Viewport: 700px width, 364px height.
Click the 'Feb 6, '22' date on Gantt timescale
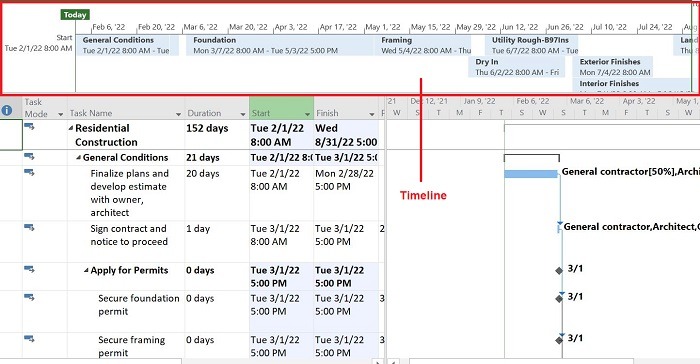tap(533, 101)
